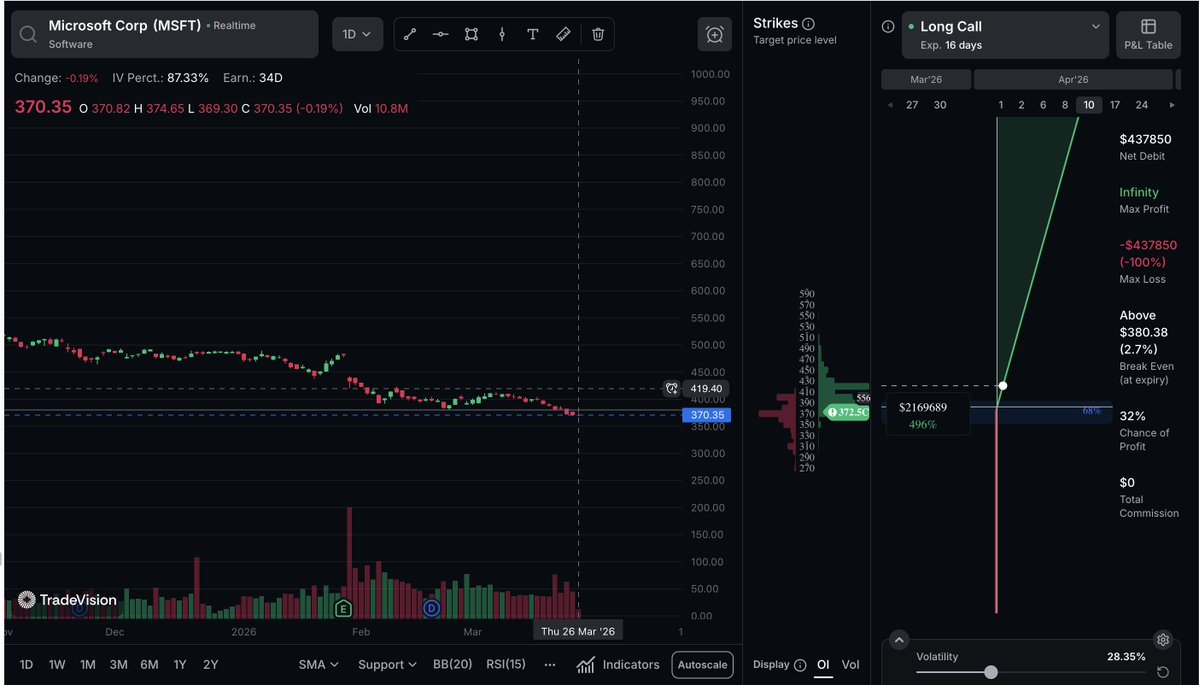Viewport: 1199px width, 685px height.
Task: Select the Apr'26 expiration month
Action: tap(1073, 80)
